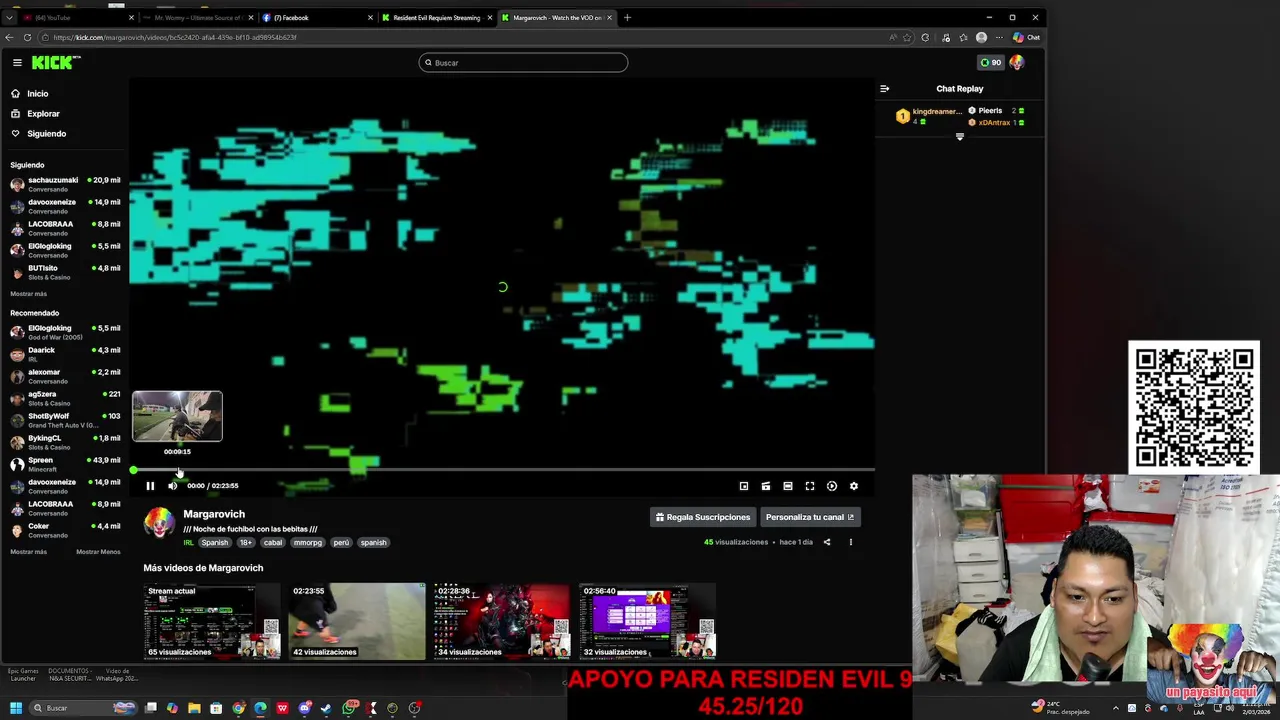Open the 'Stream actual' video thumbnail

[x=212, y=621]
